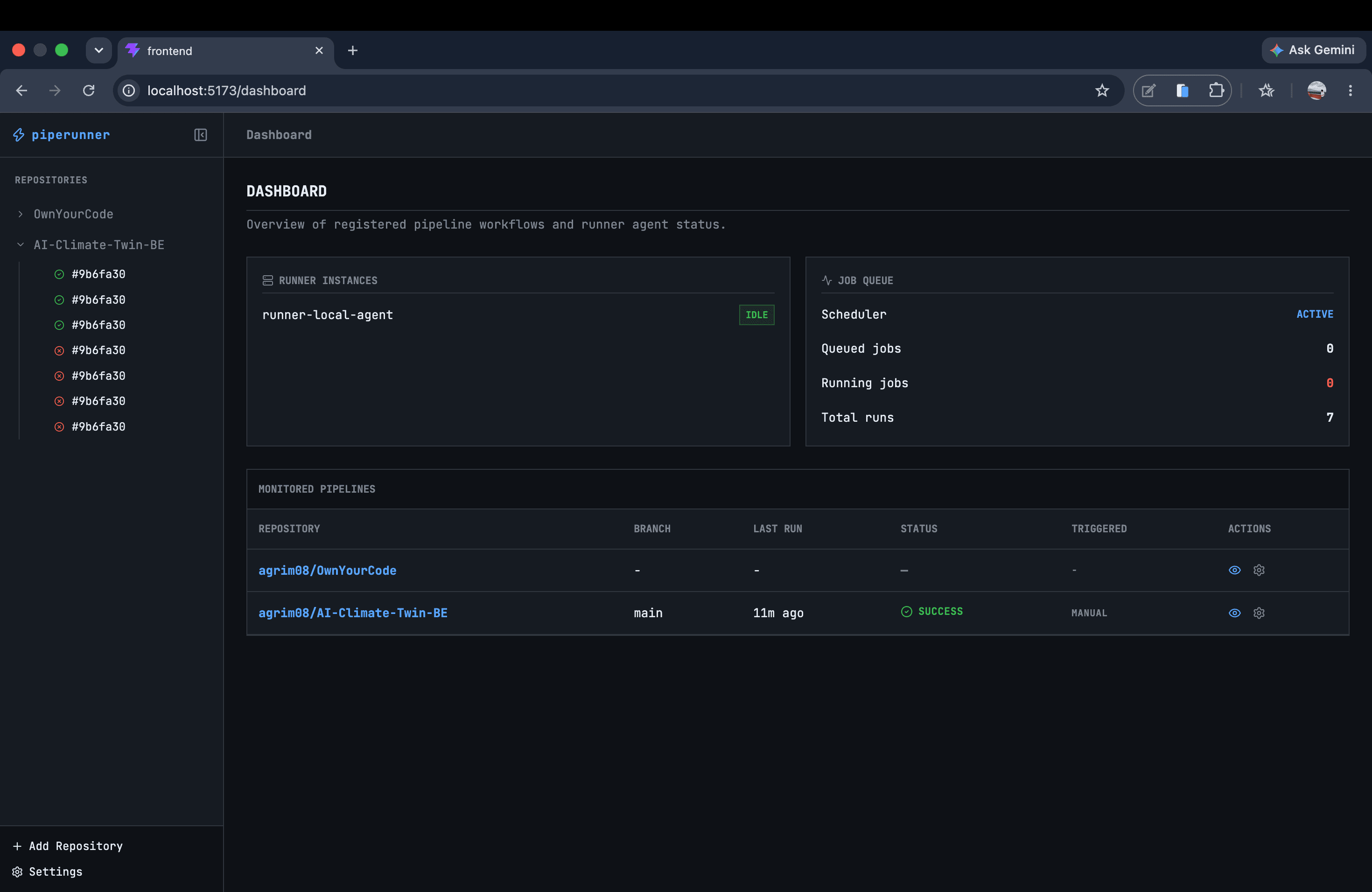The height and width of the screenshot is (892, 1372).
Task: Reload the page
Action: pyautogui.click(x=89, y=91)
